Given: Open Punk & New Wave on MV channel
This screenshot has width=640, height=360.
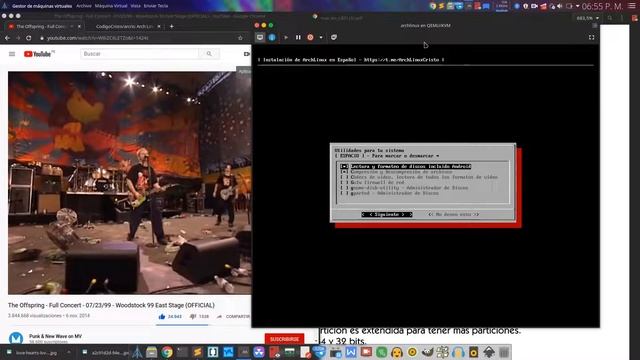Looking at the screenshot, I should [x=55, y=336].
